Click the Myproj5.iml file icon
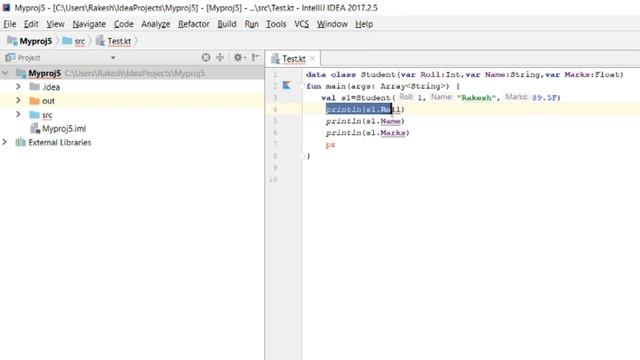This screenshot has height=360, width=640. tap(35, 129)
